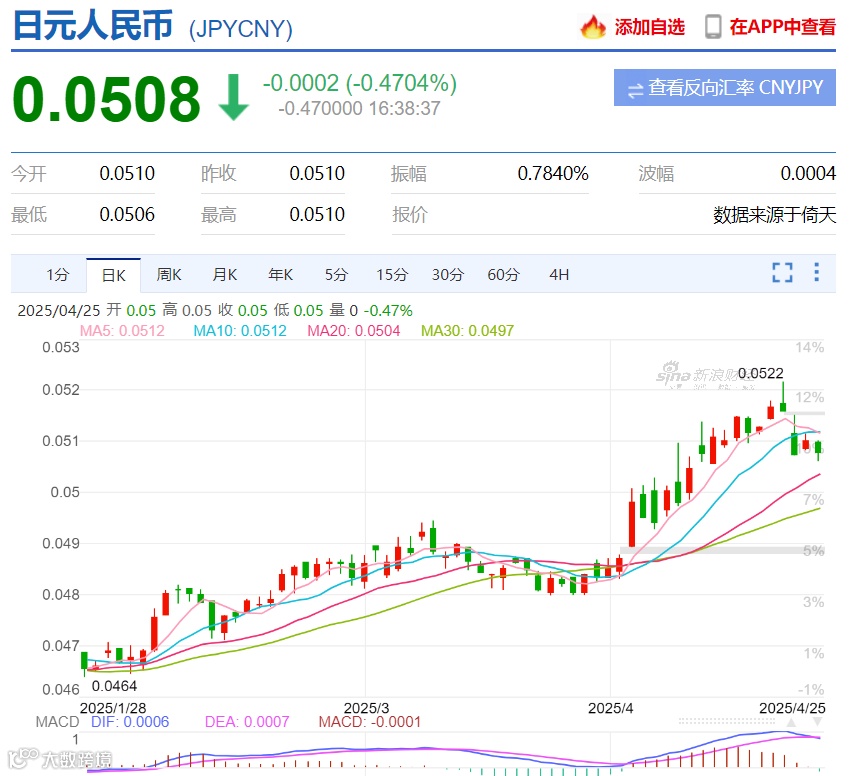Screen dimensions: 855x776
Task: Click the 波幅 value 0.0004
Action: [808, 173]
